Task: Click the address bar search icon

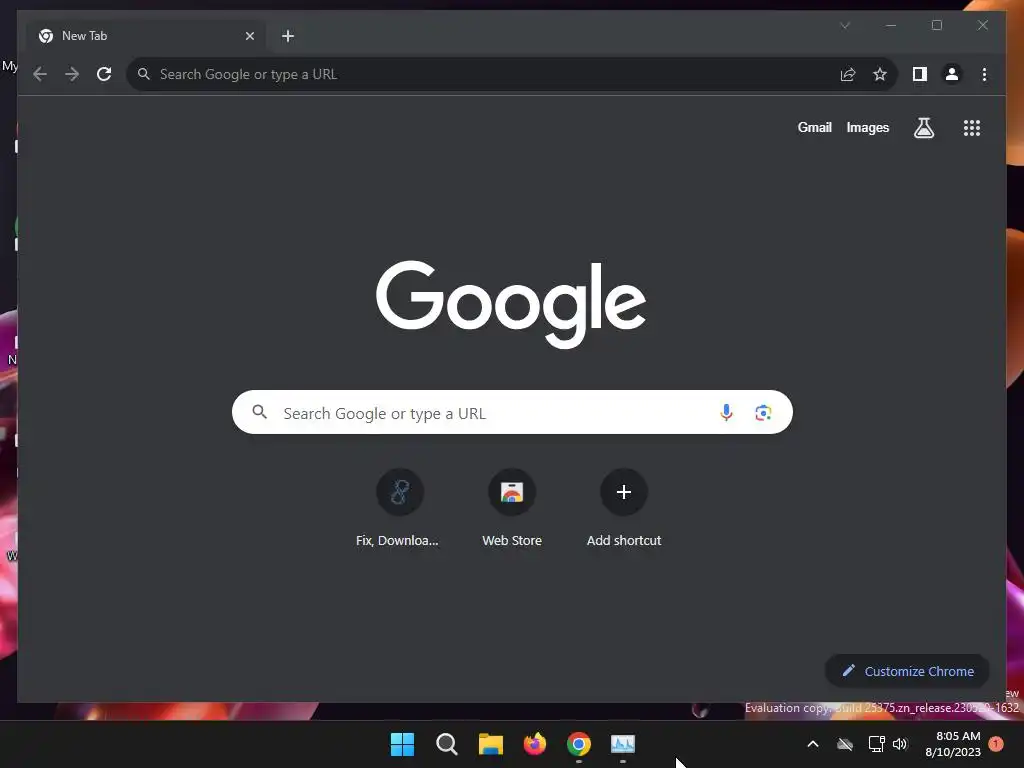Action: click(x=144, y=74)
